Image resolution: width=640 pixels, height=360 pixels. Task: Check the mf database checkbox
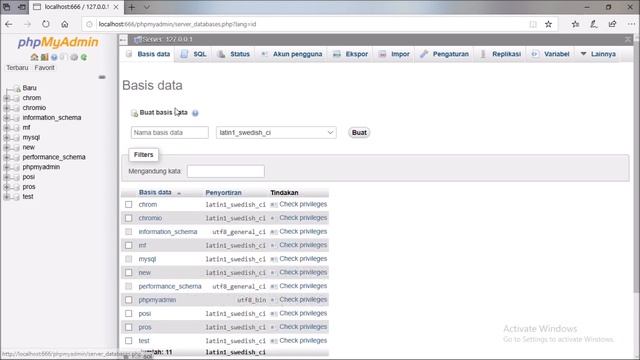click(x=129, y=245)
